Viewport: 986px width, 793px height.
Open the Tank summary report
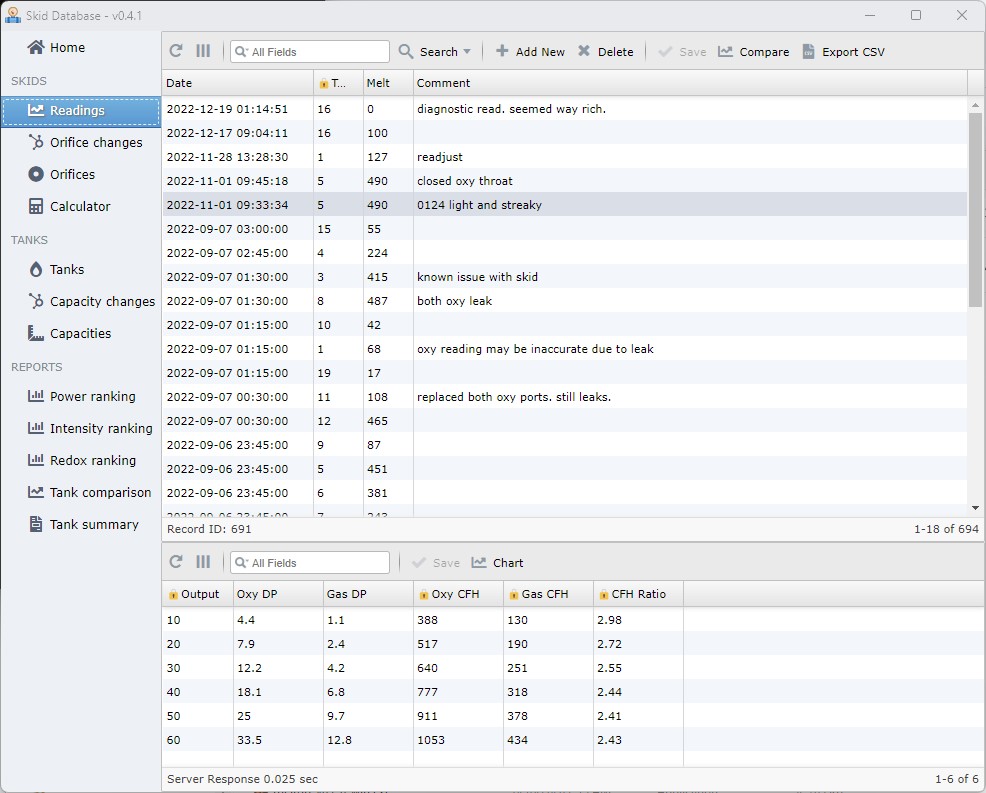click(x=94, y=524)
